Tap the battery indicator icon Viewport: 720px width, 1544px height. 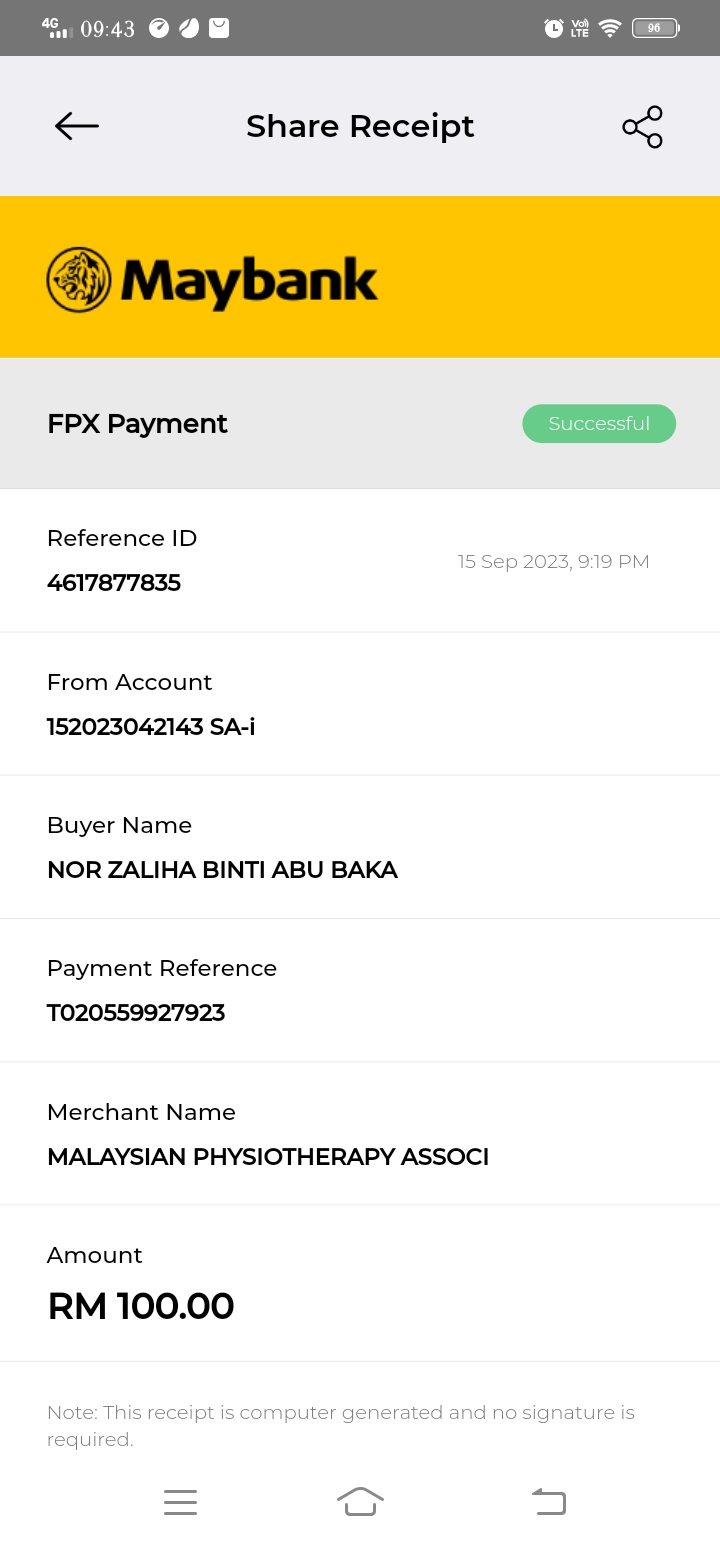[x=655, y=29]
